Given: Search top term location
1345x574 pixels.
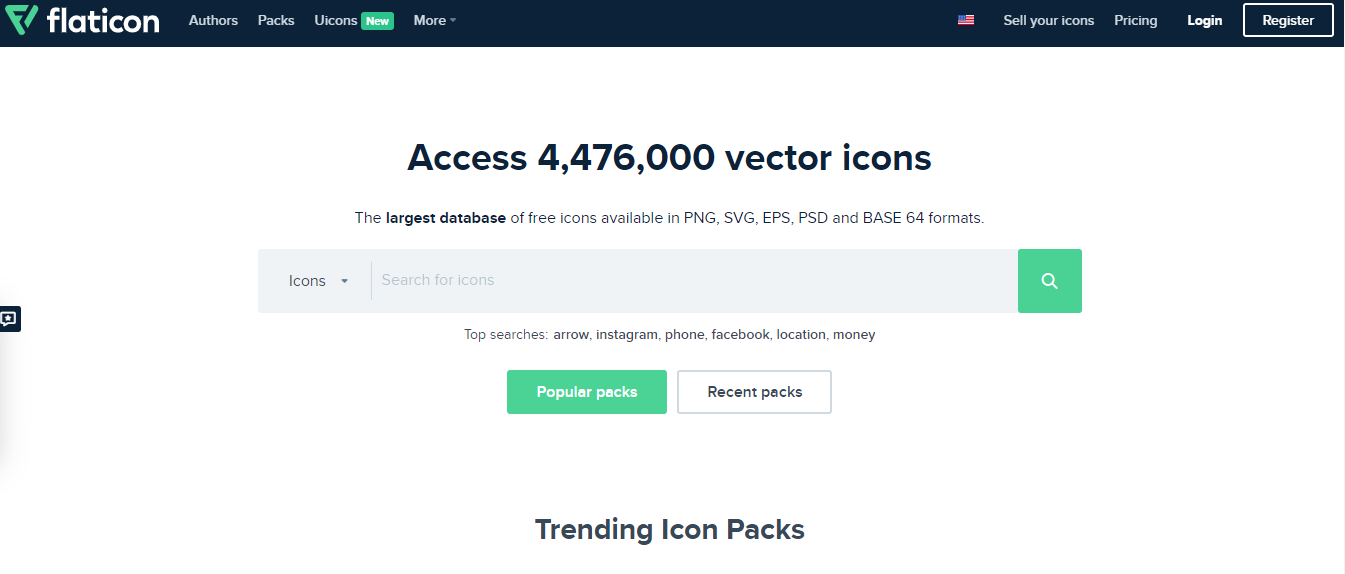Looking at the screenshot, I should tap(801, 335).
